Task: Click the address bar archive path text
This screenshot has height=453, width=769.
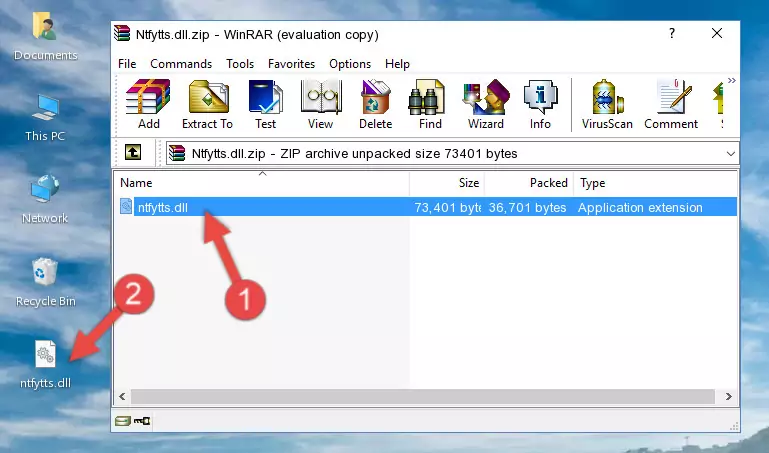Action: pyautogui.click(x=355, y=154)
